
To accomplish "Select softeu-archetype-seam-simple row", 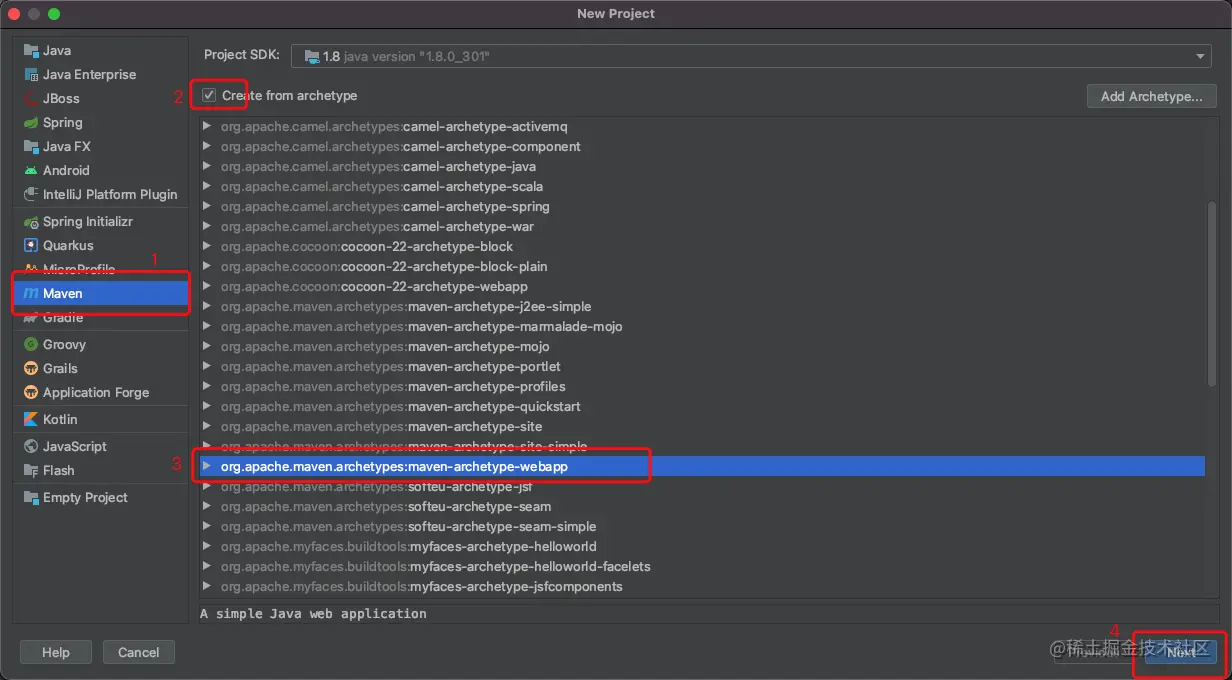I will pos(701,526).
